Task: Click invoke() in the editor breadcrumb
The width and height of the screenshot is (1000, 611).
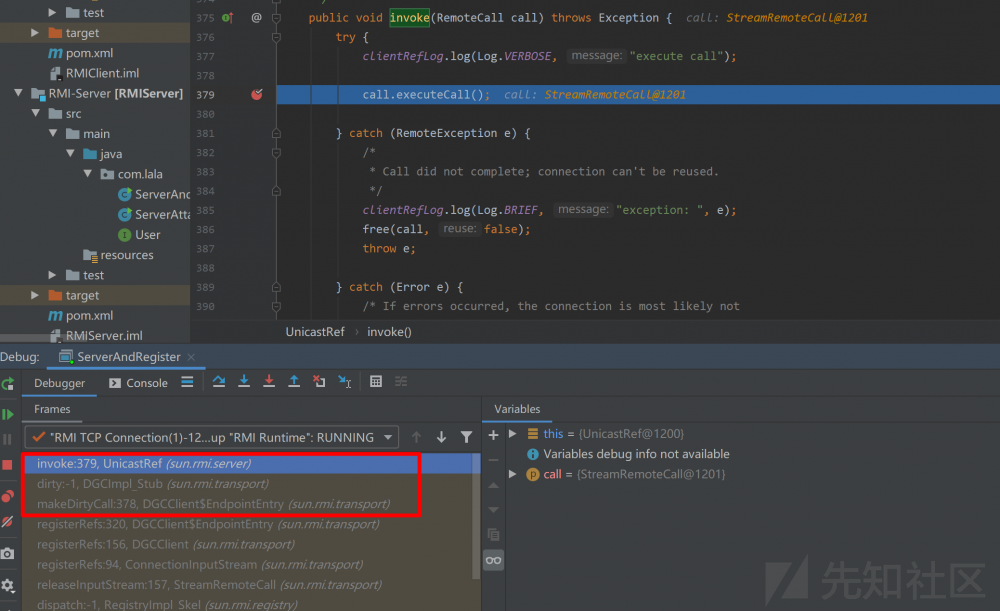Action: coord(389,332)
